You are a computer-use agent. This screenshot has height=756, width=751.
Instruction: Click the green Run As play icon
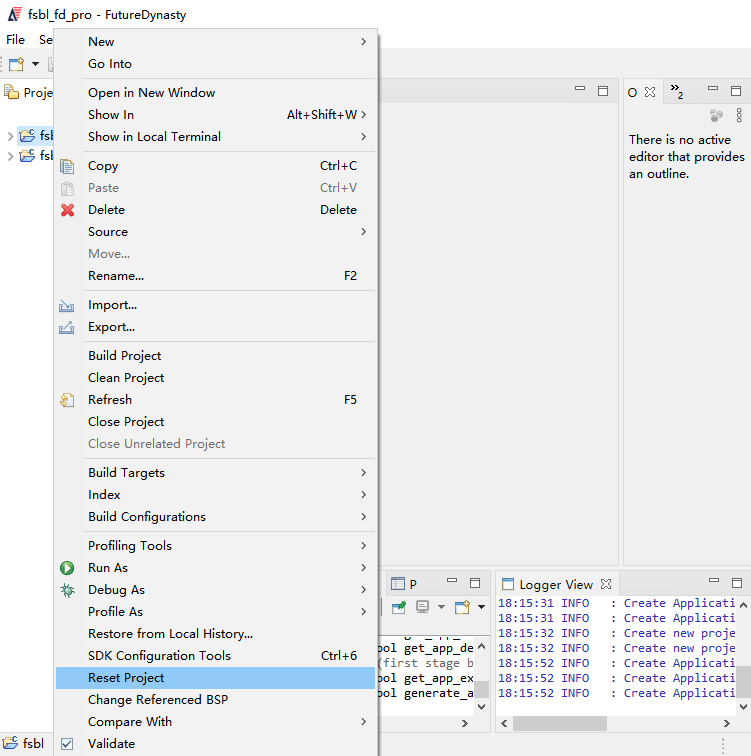click(67, 568)
